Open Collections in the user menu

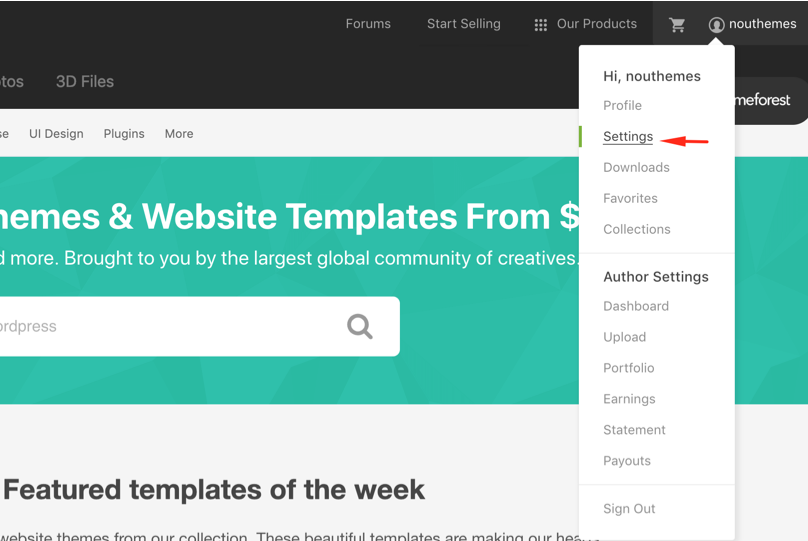(x=636, y=229)
